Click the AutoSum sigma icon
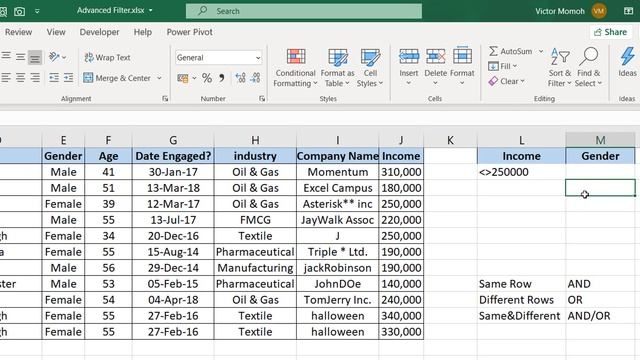This screenshot has height=360, width=640. pos(493,51)
